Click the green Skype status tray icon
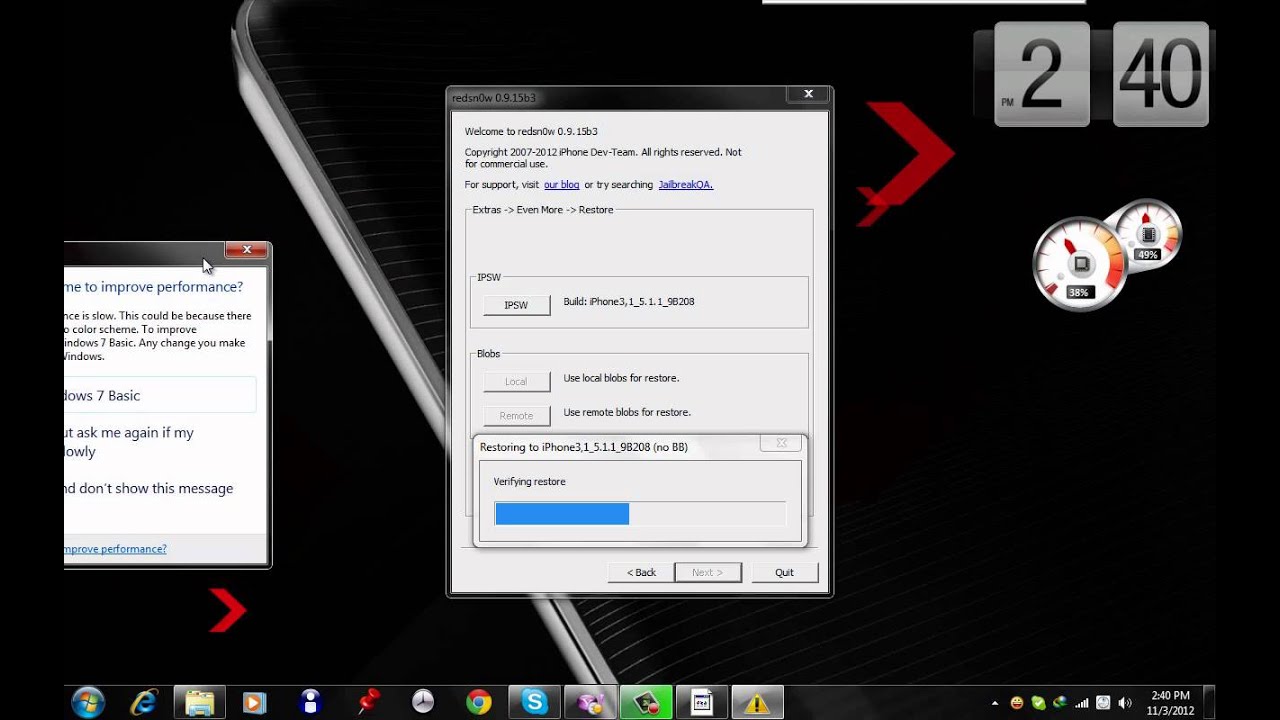The height and width of the screenshot is (720, 1280). (1038, 703)
